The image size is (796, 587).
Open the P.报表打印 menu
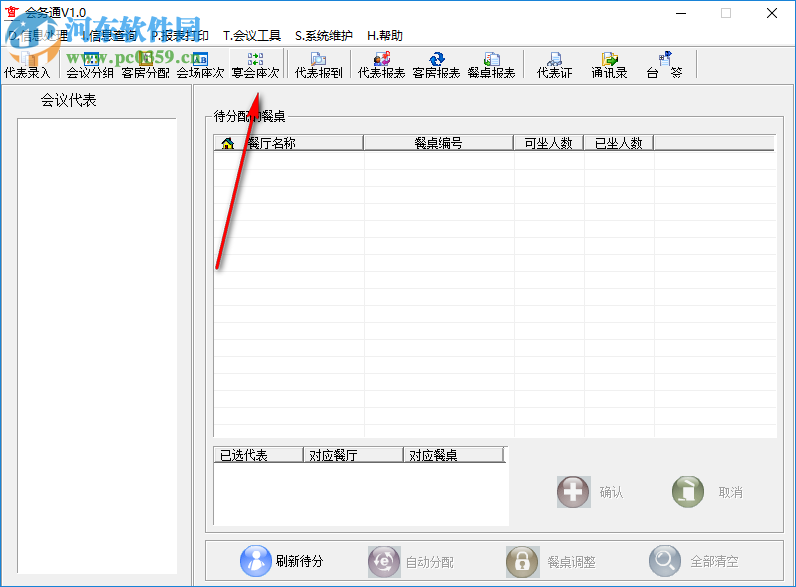180,36
